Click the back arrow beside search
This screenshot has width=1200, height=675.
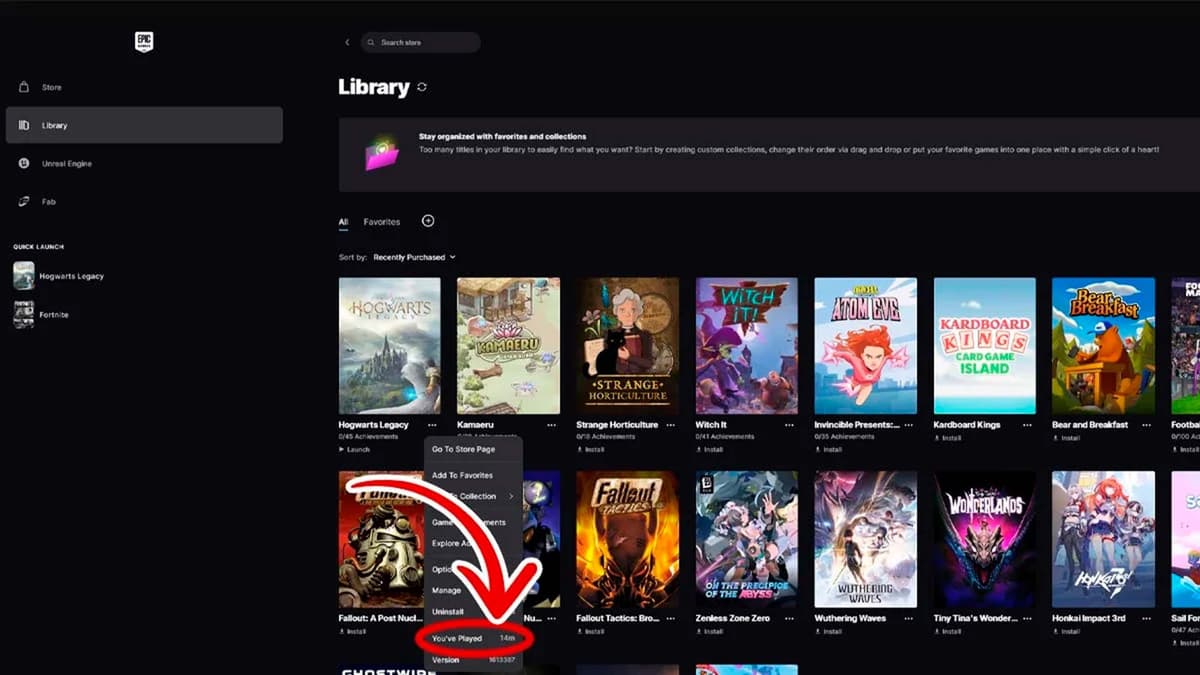347,42
